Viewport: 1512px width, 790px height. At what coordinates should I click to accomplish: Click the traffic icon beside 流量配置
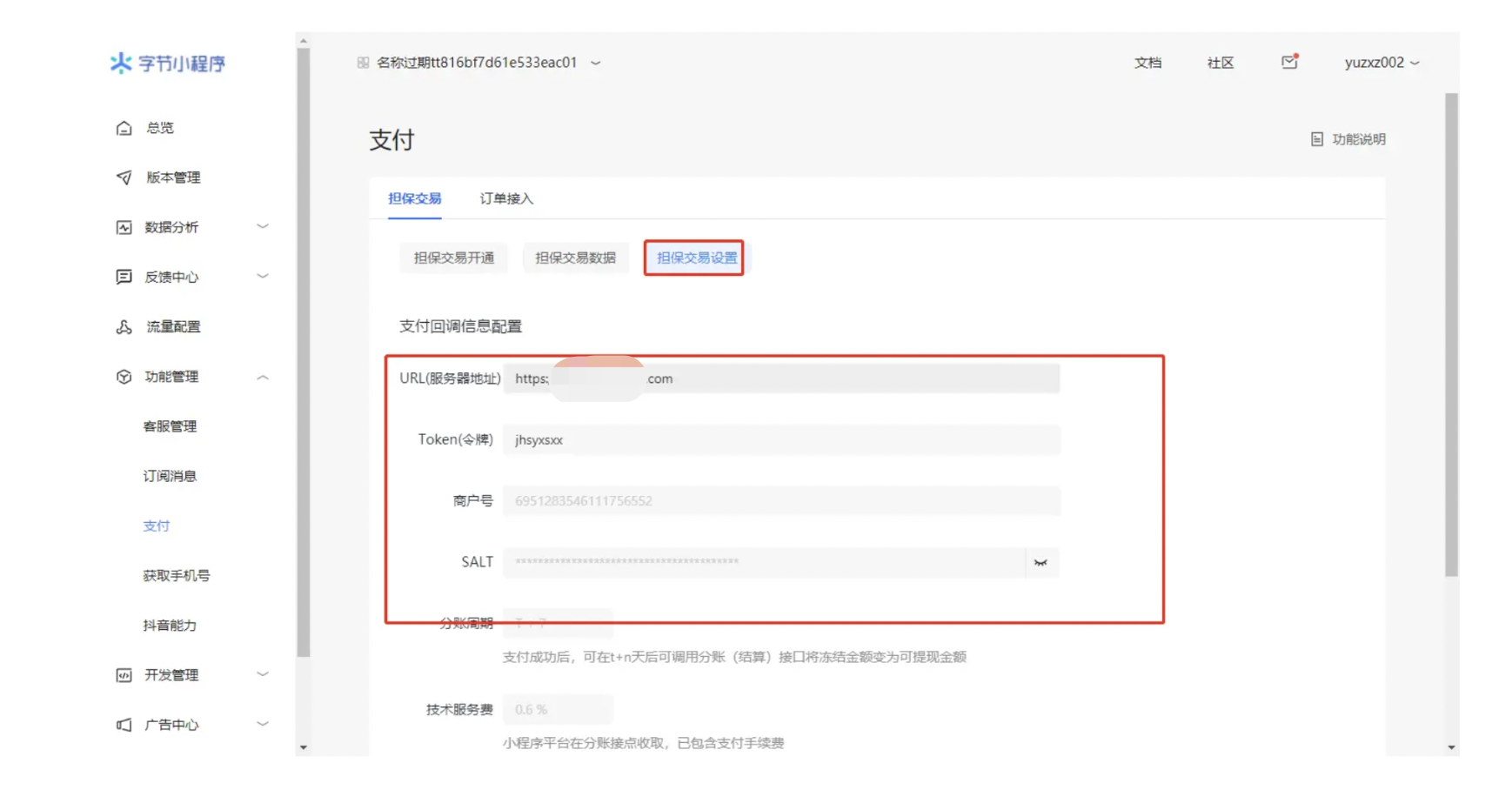(124, 327)
